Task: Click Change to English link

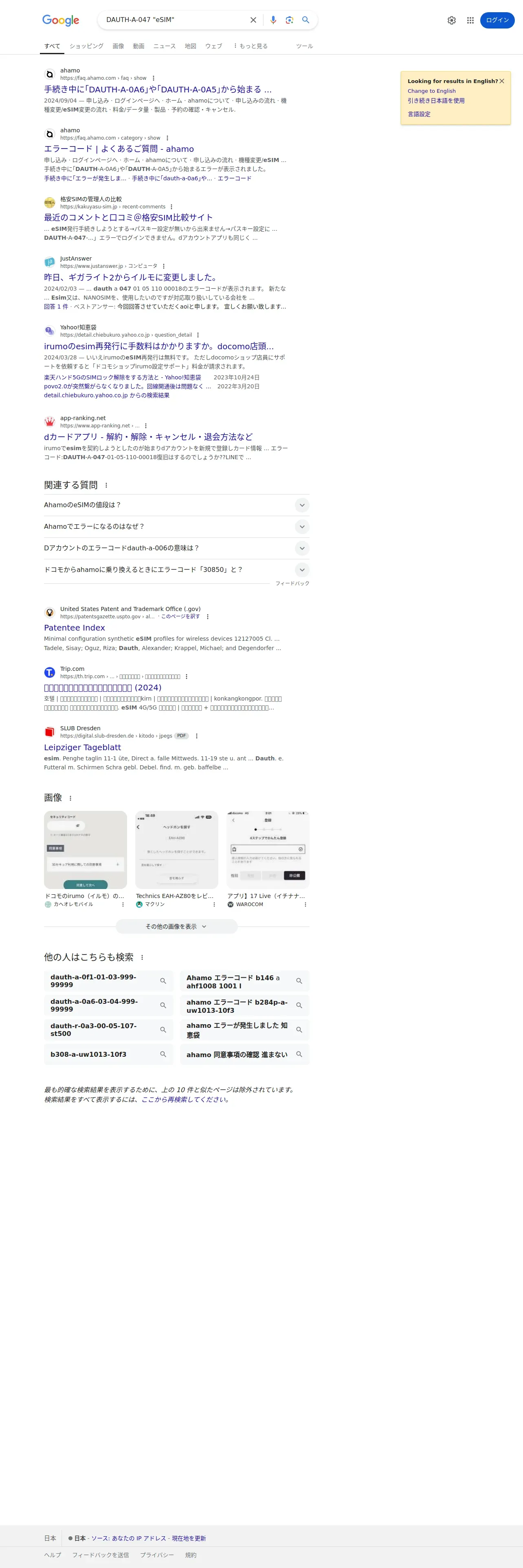Action: pyautogui.click(x=432, y=91)
